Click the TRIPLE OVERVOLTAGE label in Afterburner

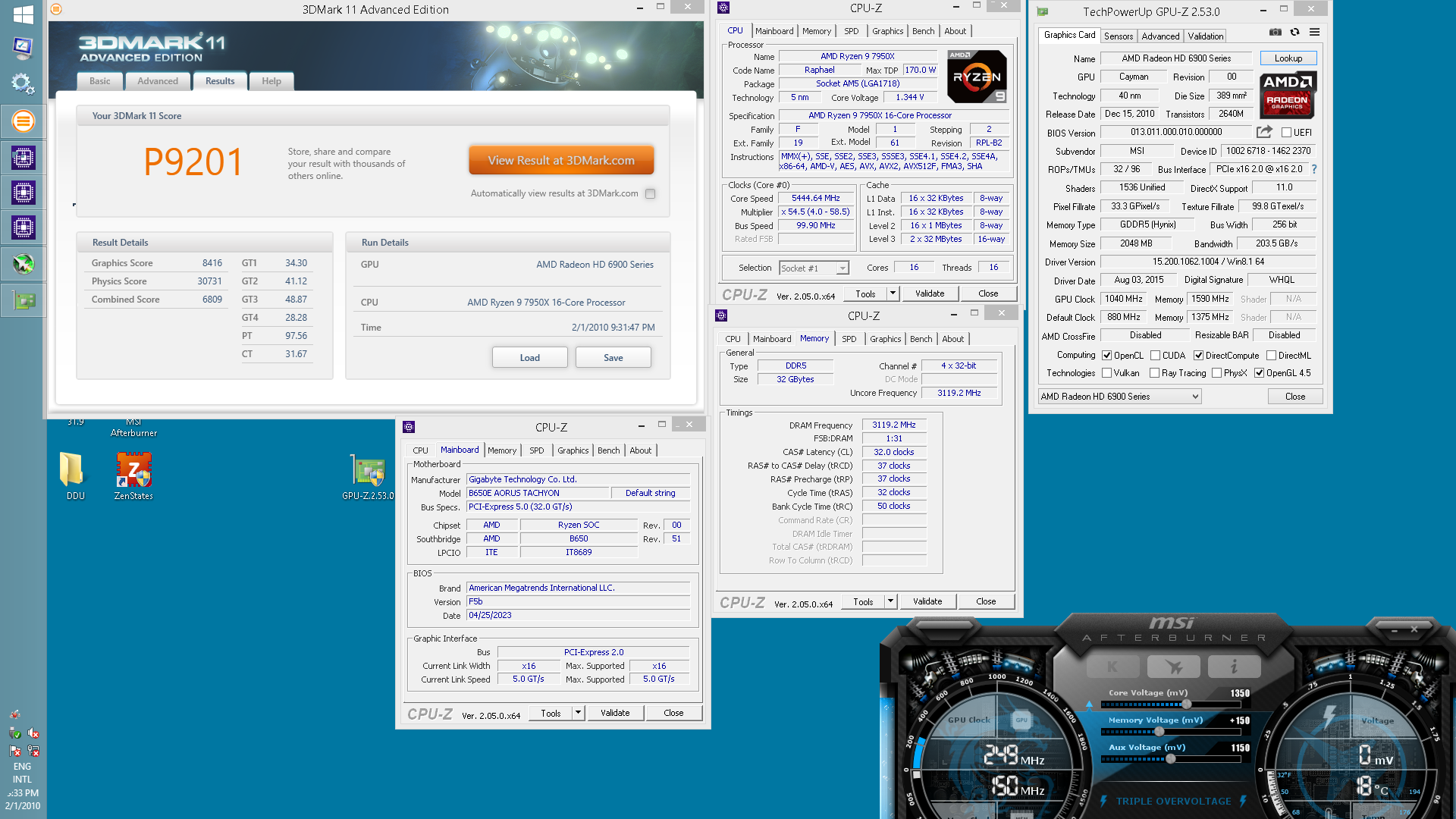1173,801
